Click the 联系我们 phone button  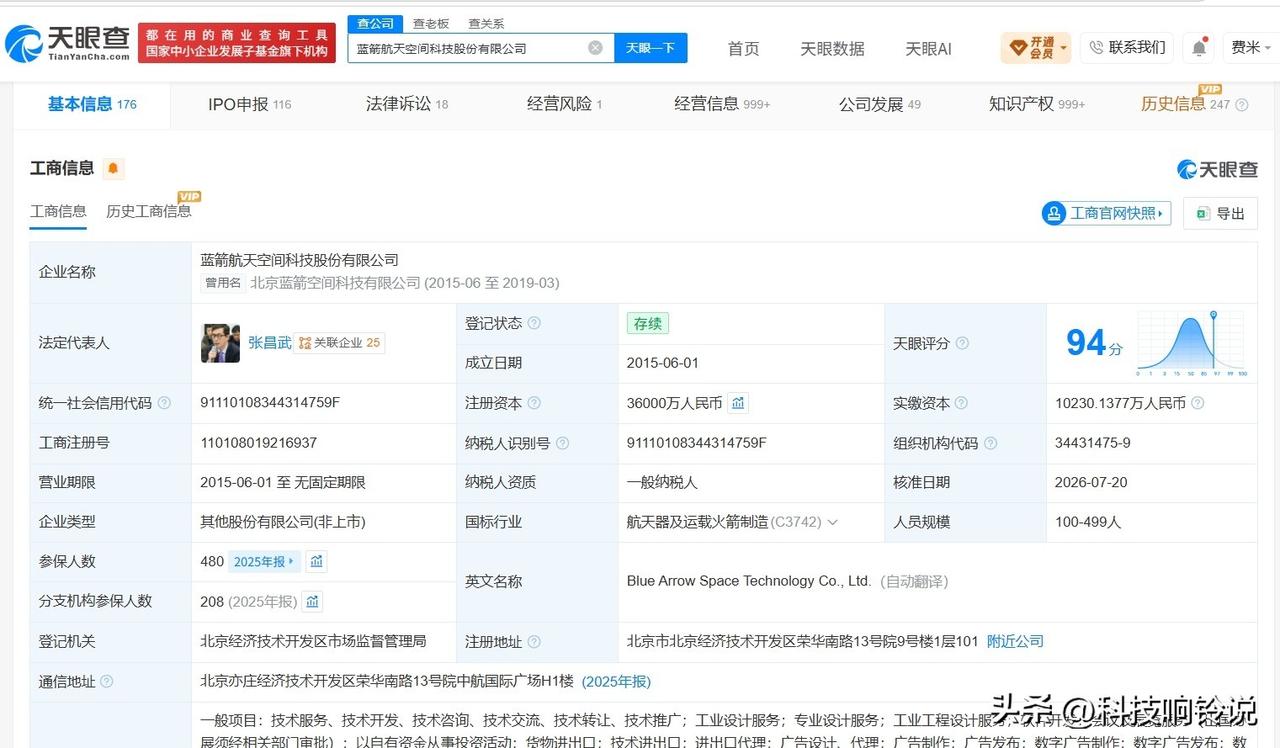click(1127, 47)
